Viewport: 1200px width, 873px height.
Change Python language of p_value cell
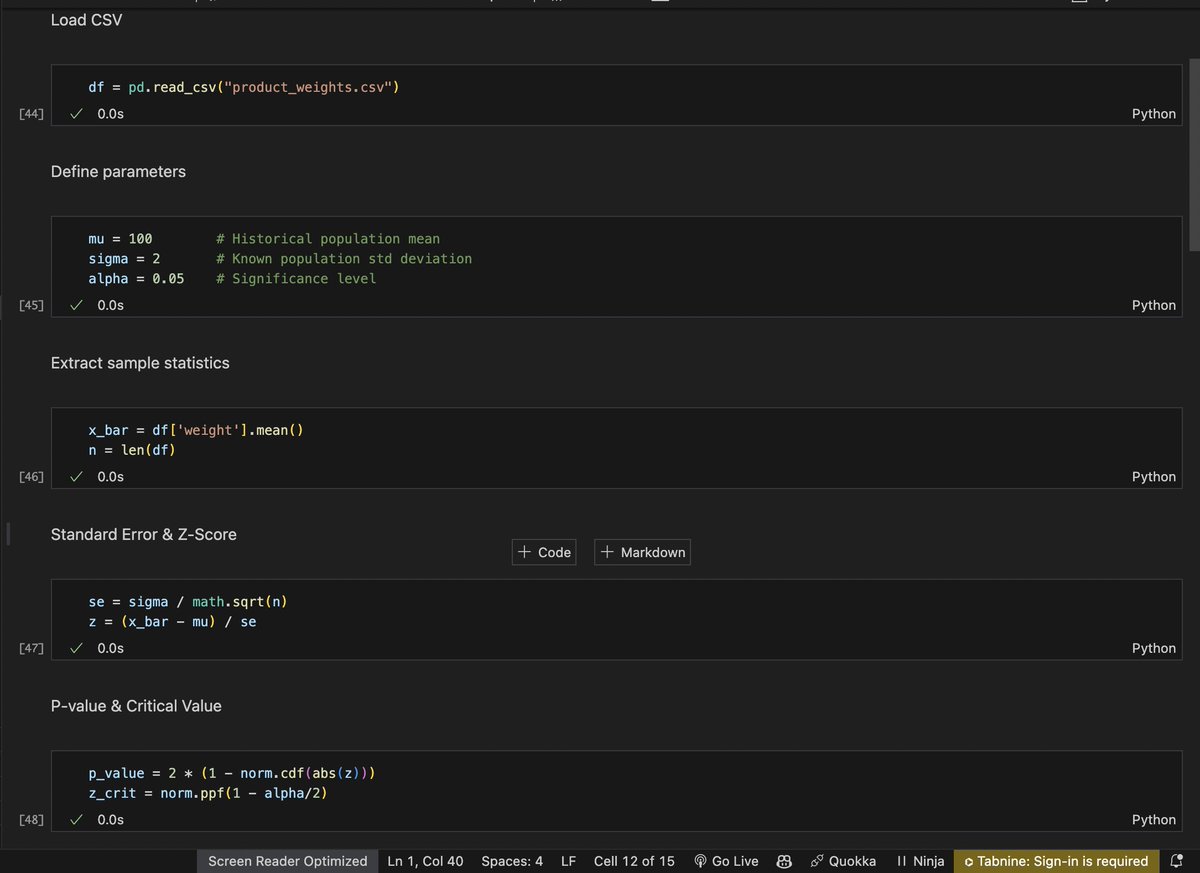coord(1154,820)
